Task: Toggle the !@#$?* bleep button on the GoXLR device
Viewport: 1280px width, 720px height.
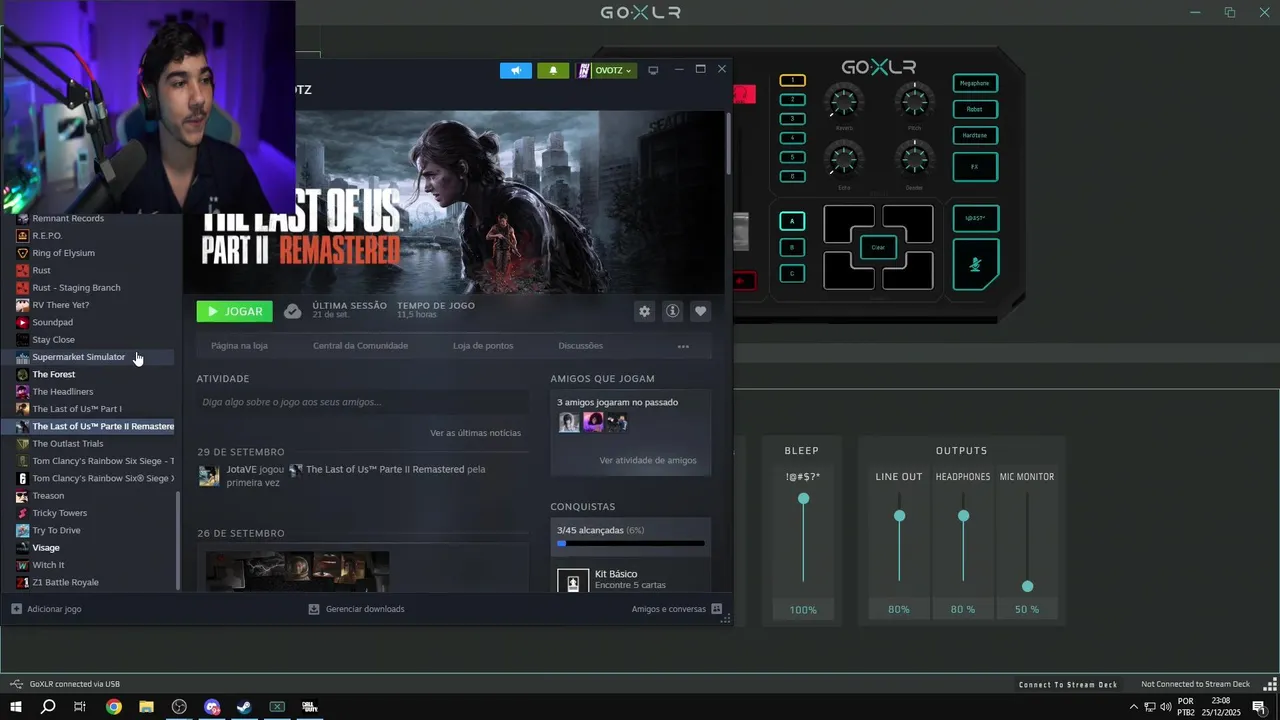Action: 975,218
